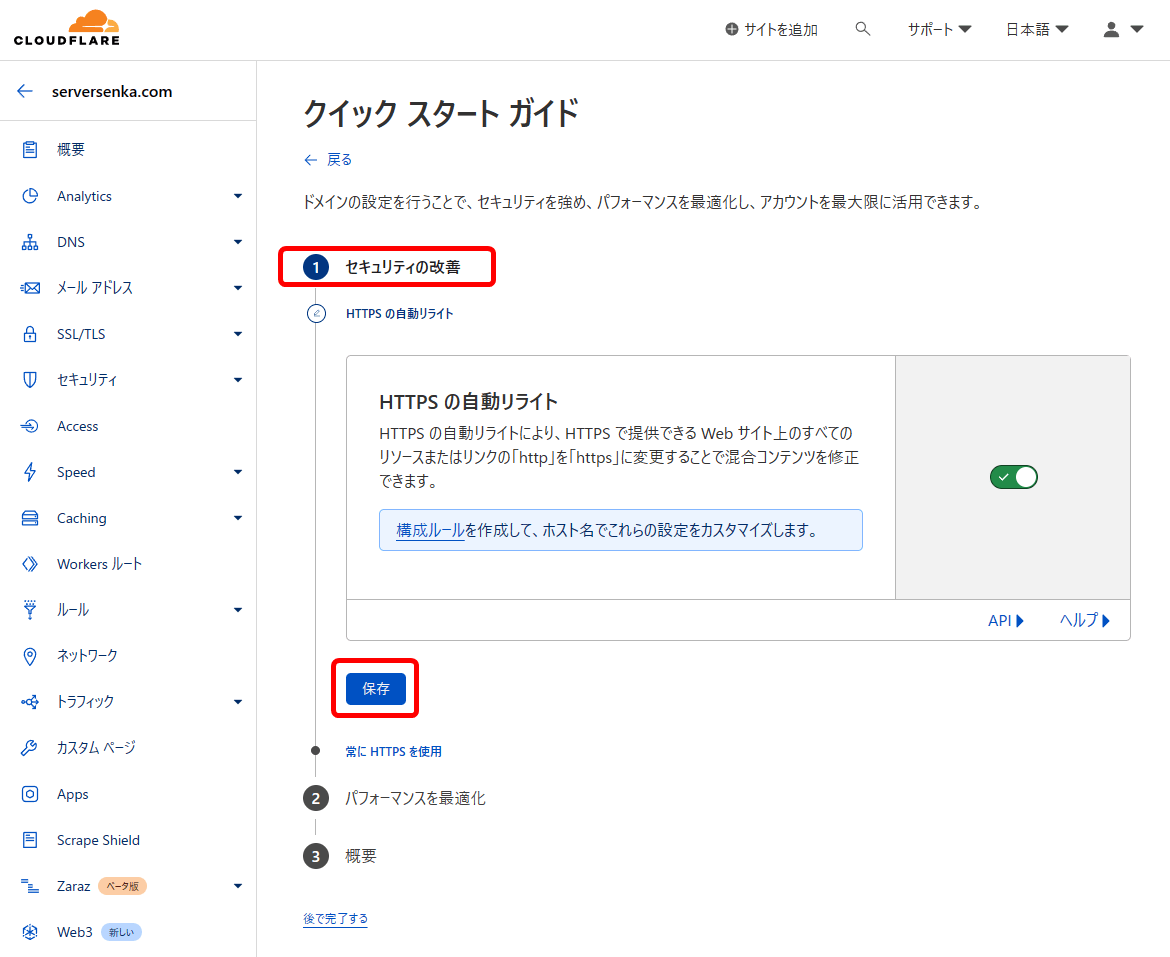Open the サポート menu
The height and width of the screenshot is (957, 1170).
point(938,29)
